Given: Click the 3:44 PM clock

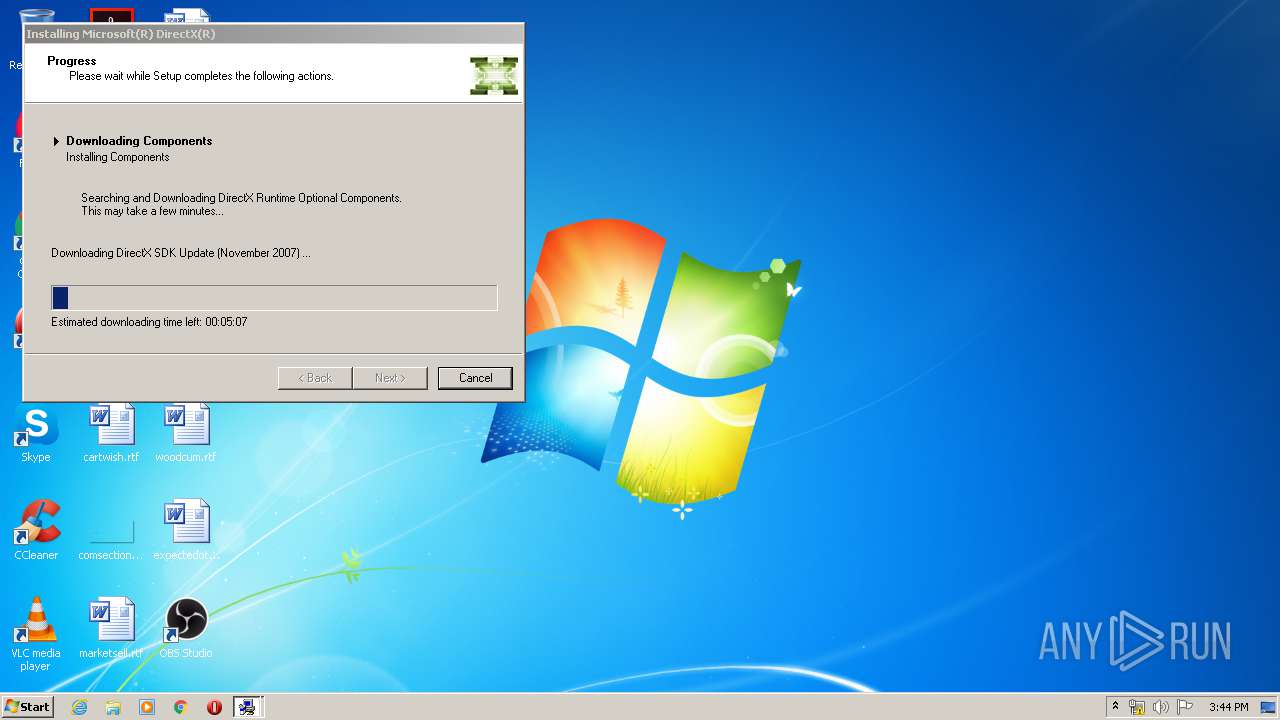Looking at the screenshot, I should (1228, 707).
